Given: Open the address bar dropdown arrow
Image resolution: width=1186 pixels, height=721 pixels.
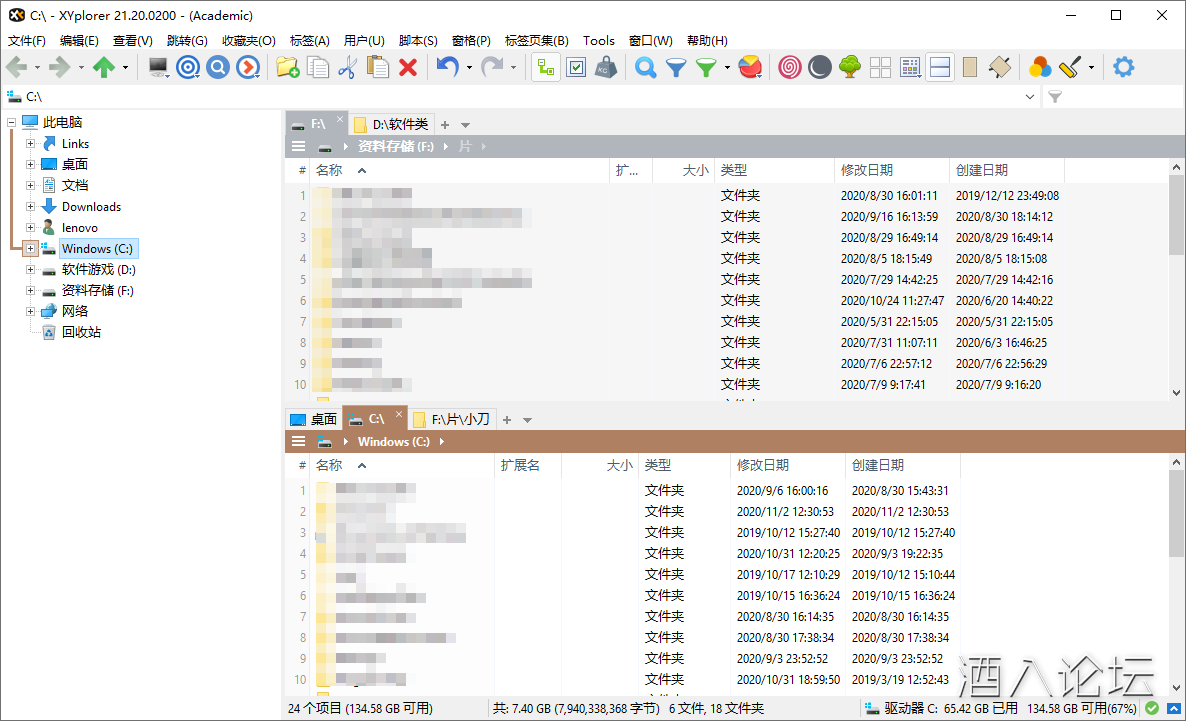Looking at the screenshot, I should pyautogui.click(x=1031, y=97).
